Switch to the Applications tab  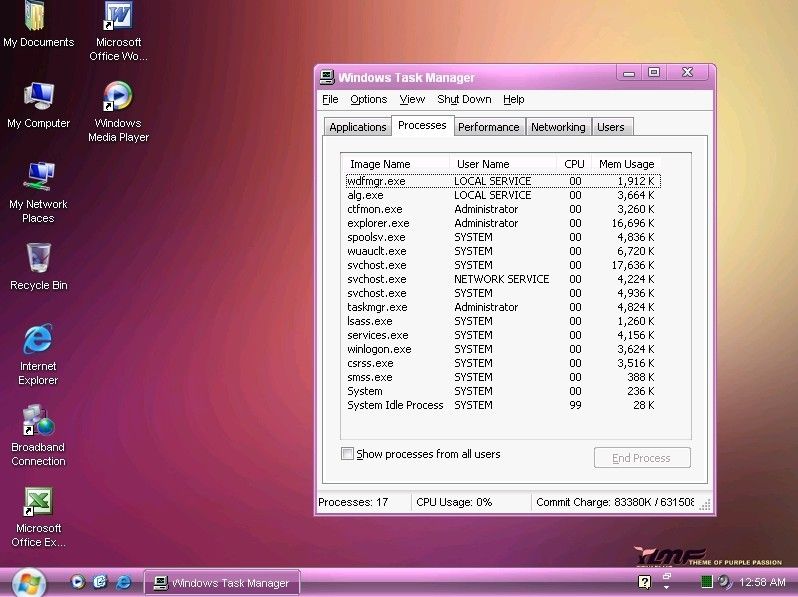tap(357, 127)
